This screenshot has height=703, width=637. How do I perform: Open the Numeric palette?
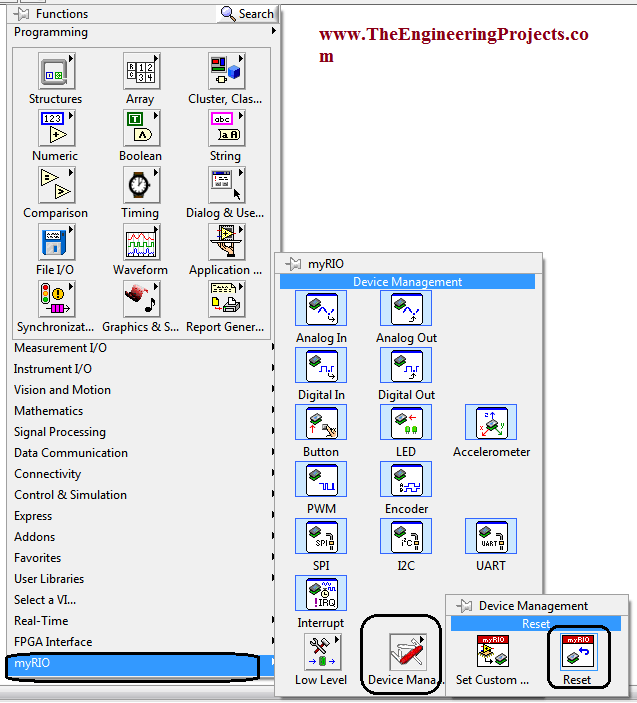pos(56,128)
